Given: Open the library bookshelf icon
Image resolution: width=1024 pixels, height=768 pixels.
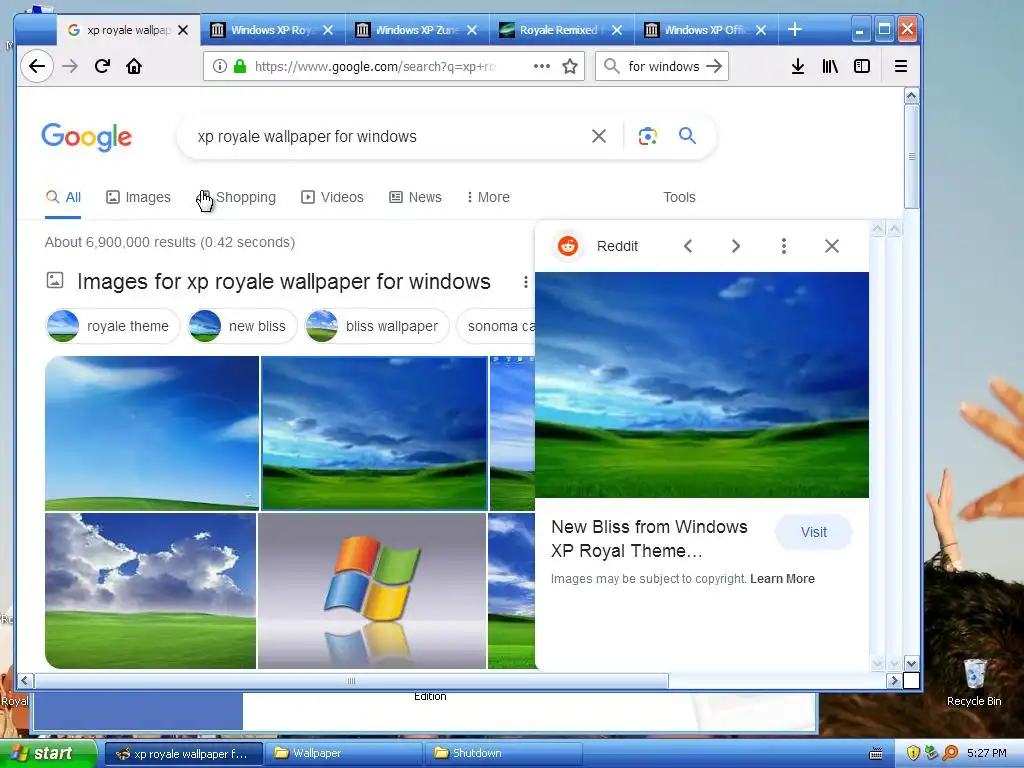Looking at the screenshot, I should tap(829, 66).
